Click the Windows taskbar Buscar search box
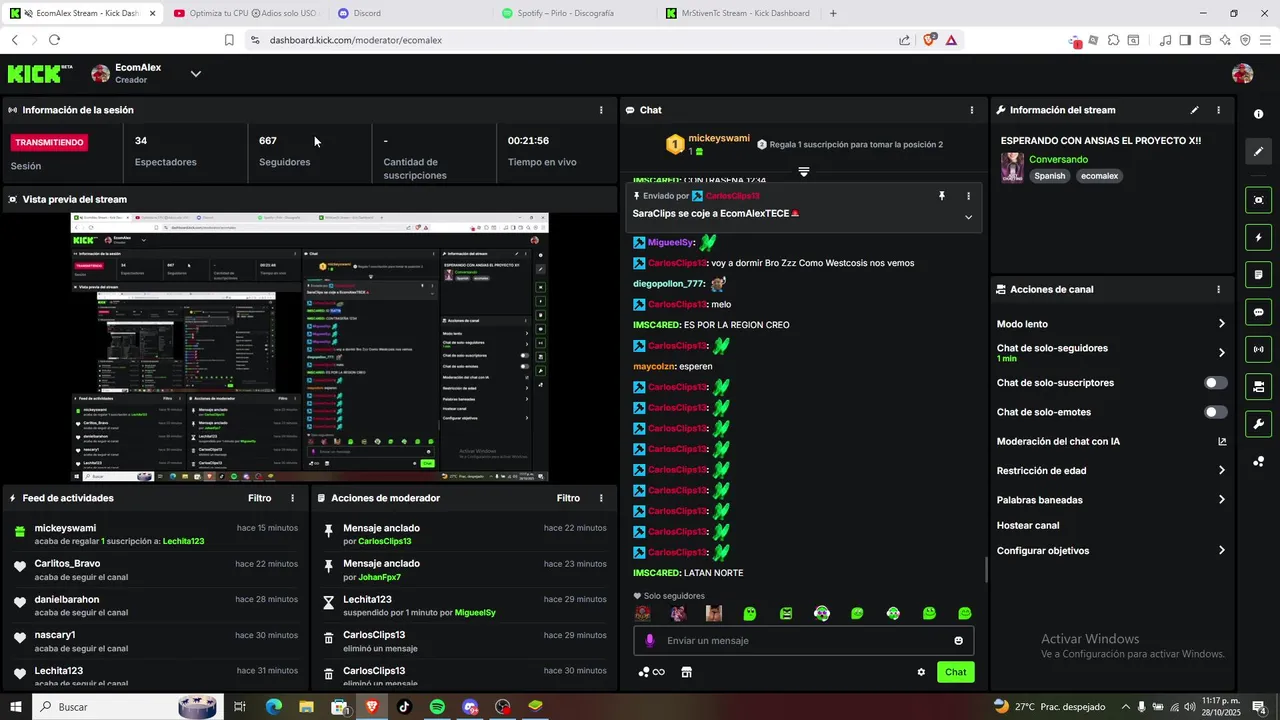This screenshot has width=1280, height=720. click(128, 707)
